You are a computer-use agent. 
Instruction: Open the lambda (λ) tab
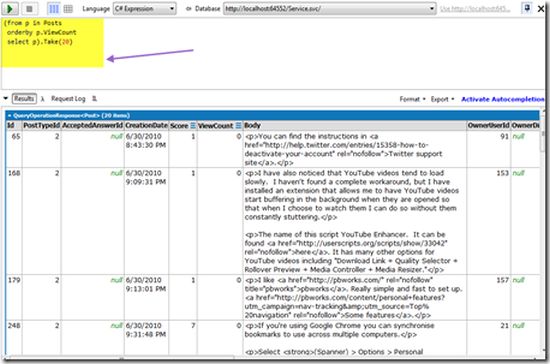click(x=42, y=99)
